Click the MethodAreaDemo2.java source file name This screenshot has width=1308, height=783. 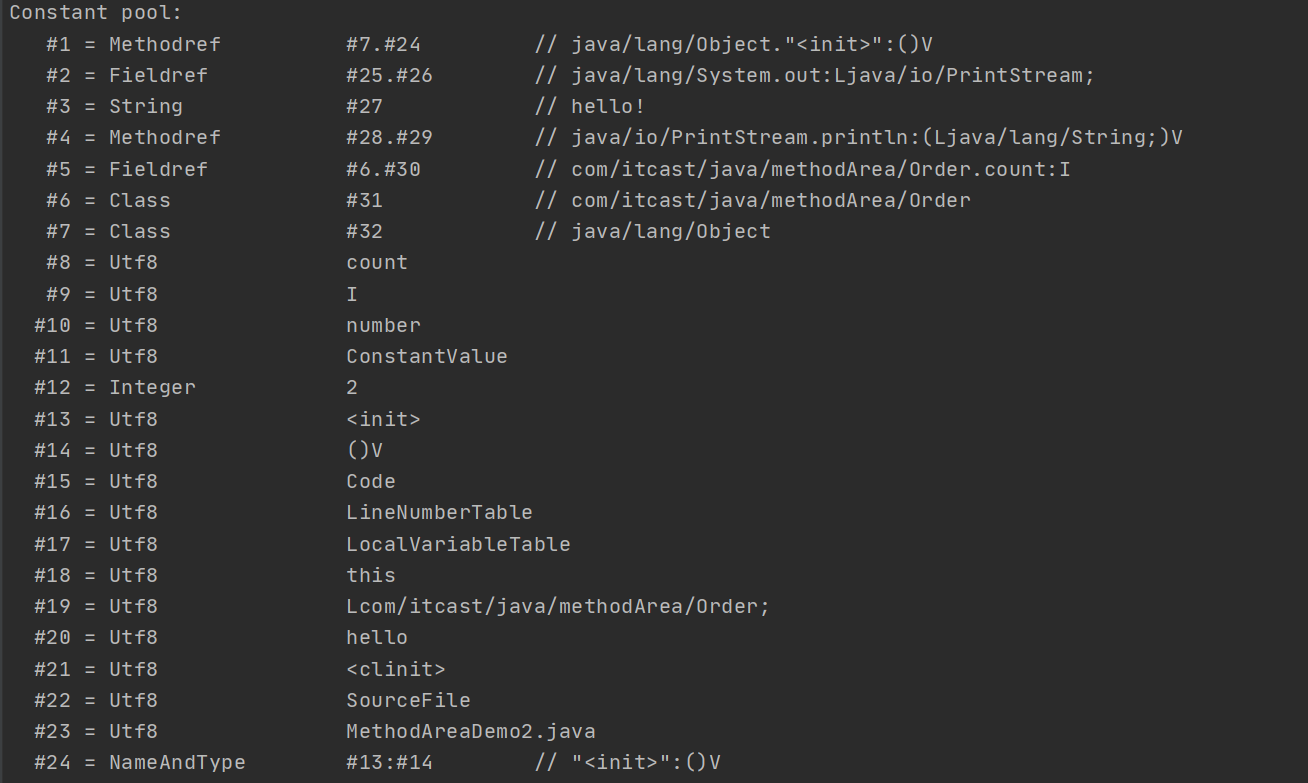point(471,731)
